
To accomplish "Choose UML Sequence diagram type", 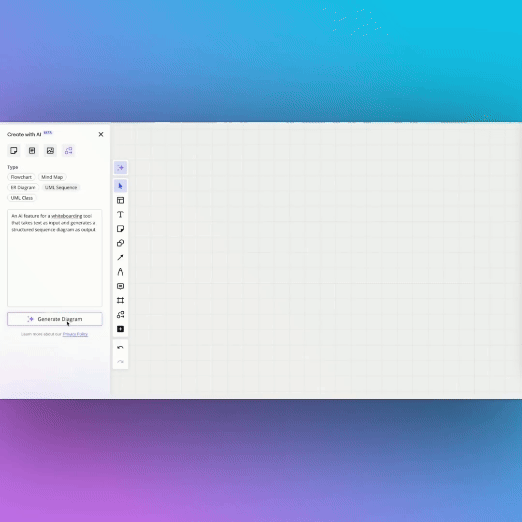I will tap(61, 187).
